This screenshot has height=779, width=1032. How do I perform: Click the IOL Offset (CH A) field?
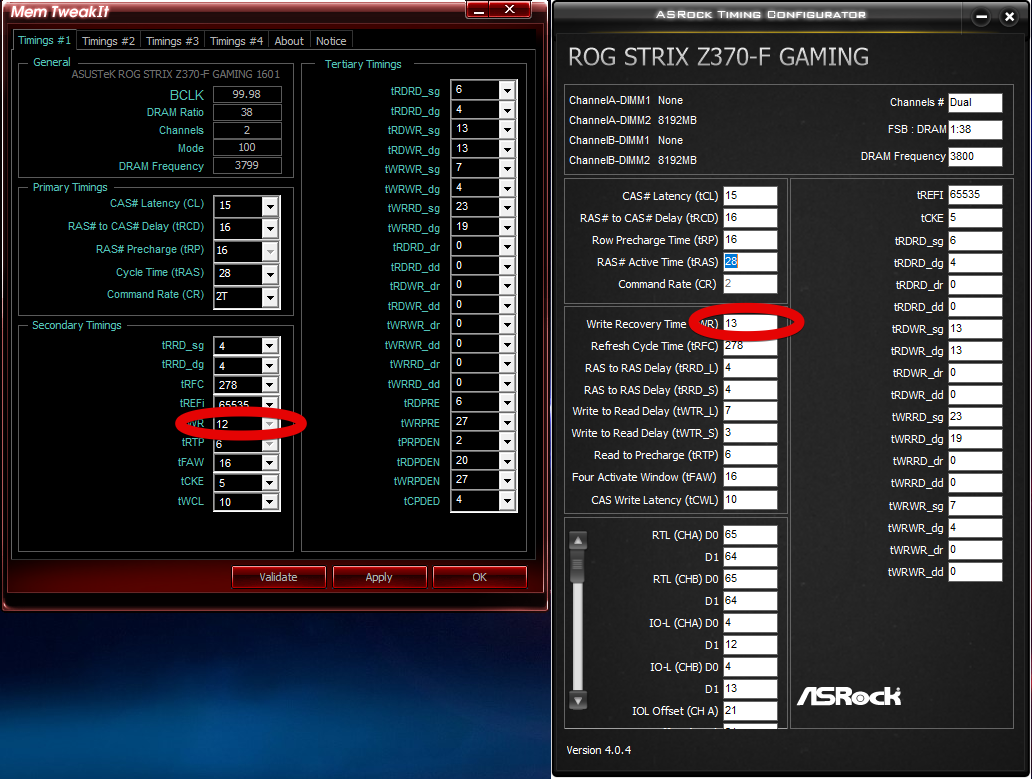pos(750,711)
